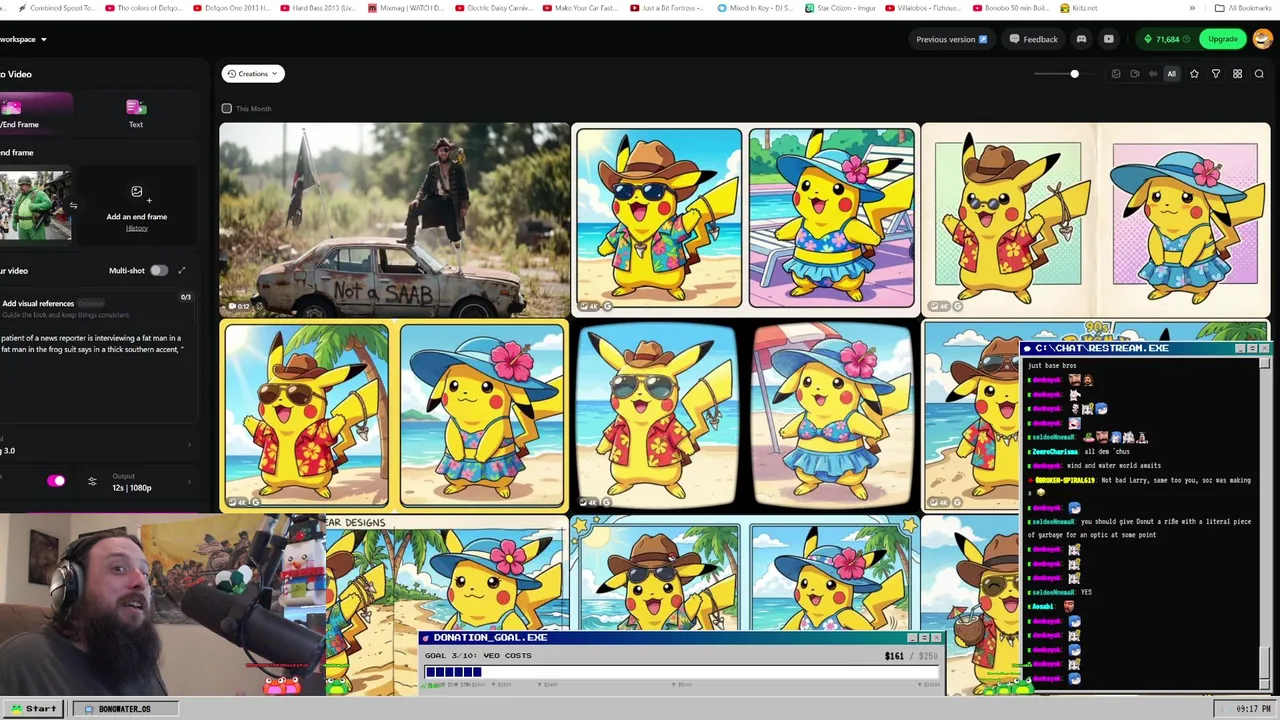
Task: Filter creations by videos icon
Action: click(1135, 74)
